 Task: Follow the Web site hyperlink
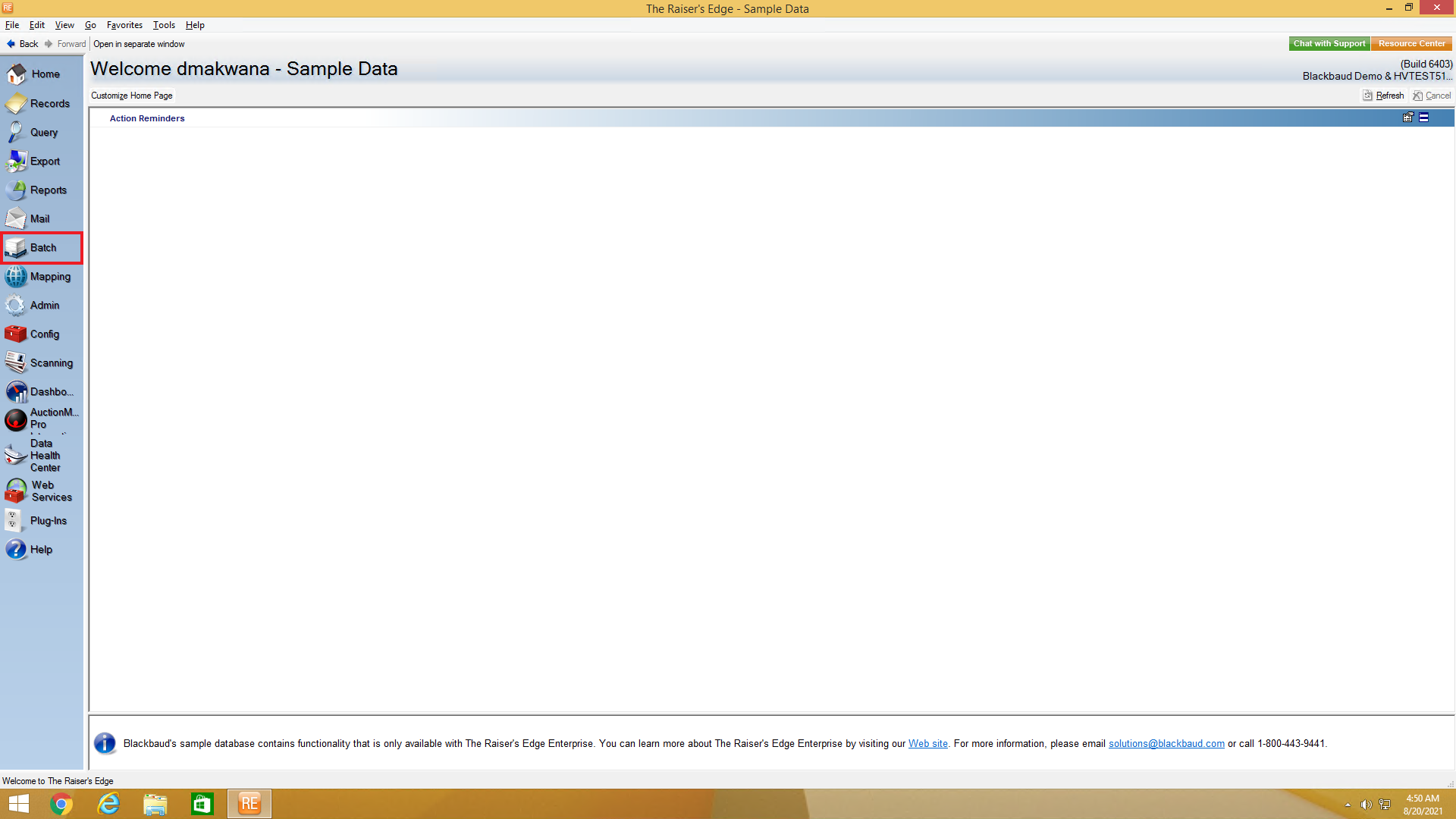point(927,744)
